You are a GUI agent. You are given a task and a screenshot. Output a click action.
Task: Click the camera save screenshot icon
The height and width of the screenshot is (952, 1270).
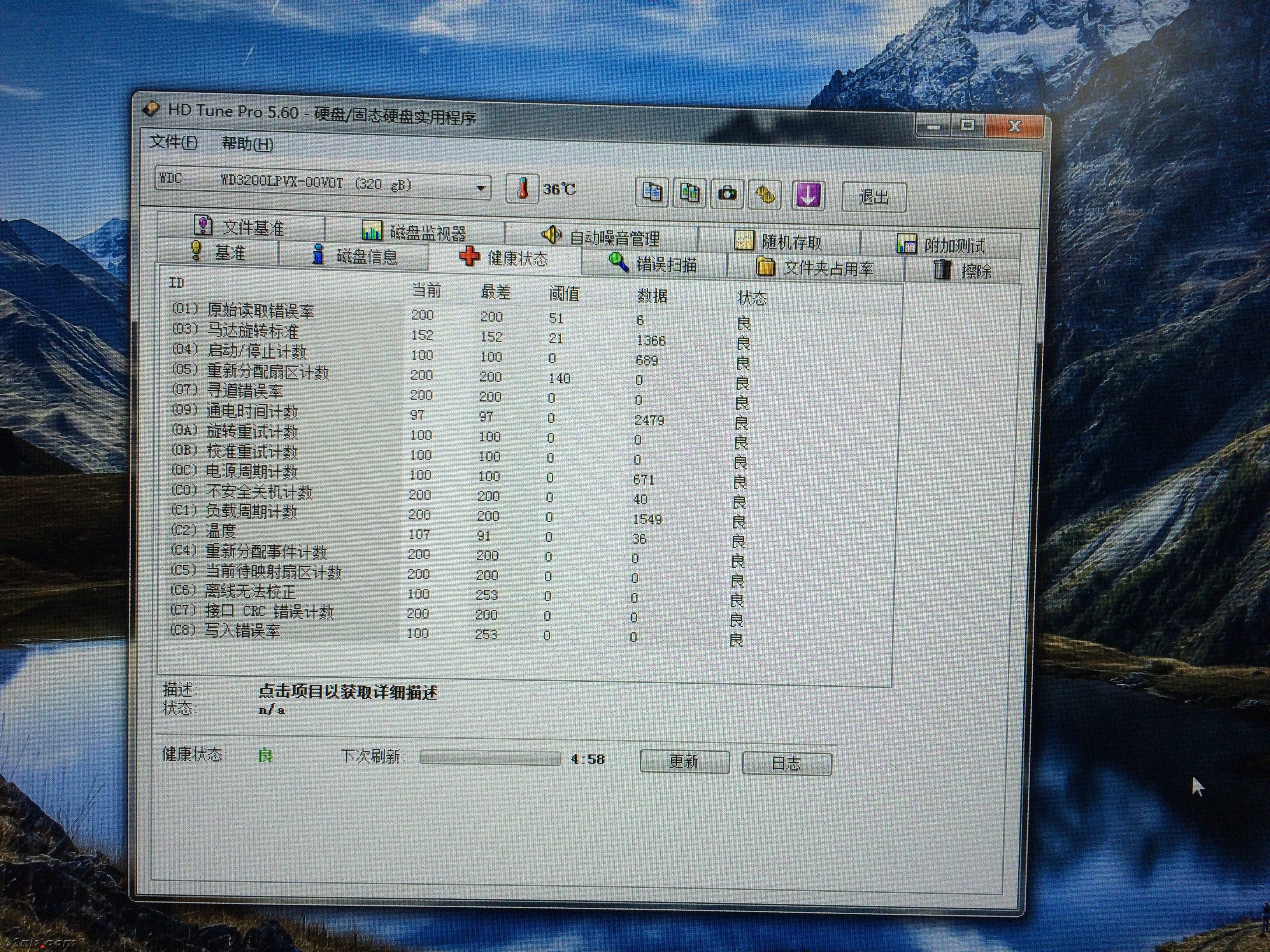[727, 194]
